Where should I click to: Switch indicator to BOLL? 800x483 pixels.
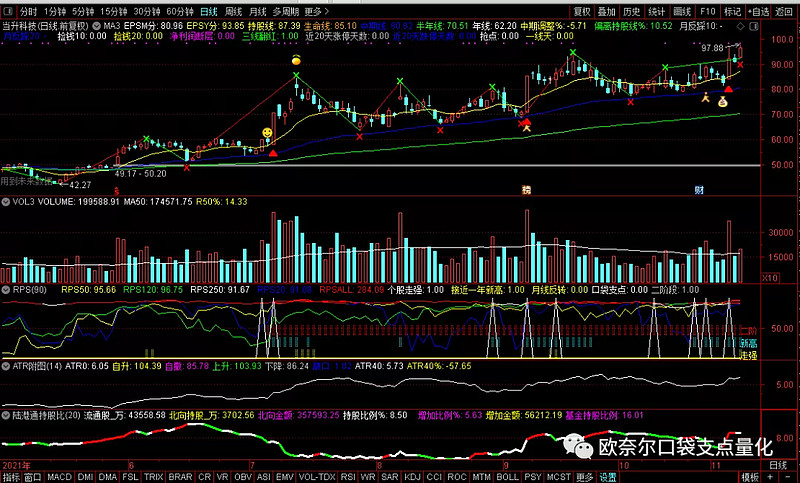click(x=508, y=477)
